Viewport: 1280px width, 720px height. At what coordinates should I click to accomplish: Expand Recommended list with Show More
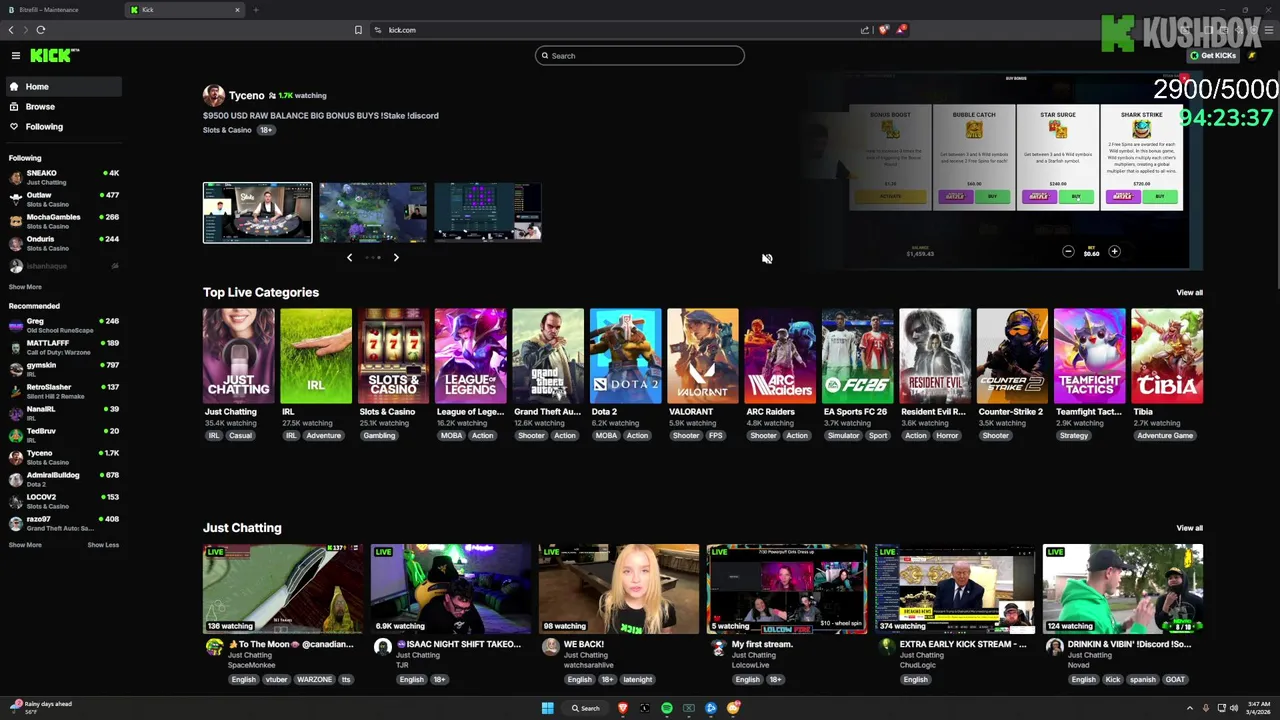pyautogui.click(x=25, y=545)
